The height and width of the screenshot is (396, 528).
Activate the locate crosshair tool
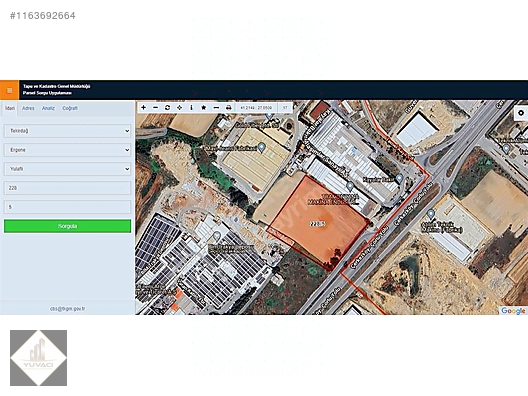click(x=179, y=108)
